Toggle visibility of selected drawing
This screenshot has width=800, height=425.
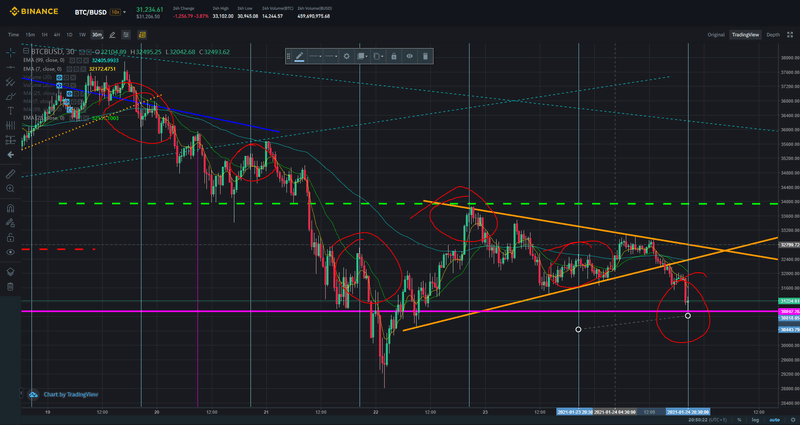(410, 56)
